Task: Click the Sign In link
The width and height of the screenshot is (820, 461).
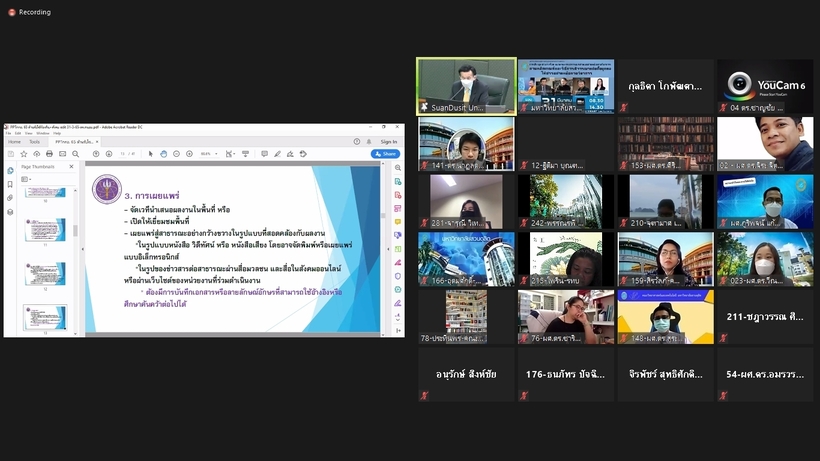Action: coord(387,142)
